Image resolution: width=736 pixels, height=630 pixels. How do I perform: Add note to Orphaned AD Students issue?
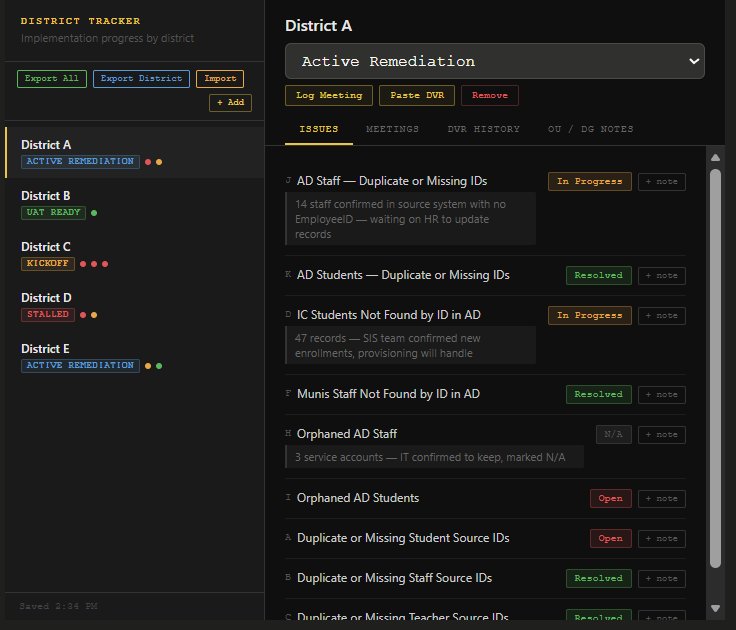[x=661, y=499]
